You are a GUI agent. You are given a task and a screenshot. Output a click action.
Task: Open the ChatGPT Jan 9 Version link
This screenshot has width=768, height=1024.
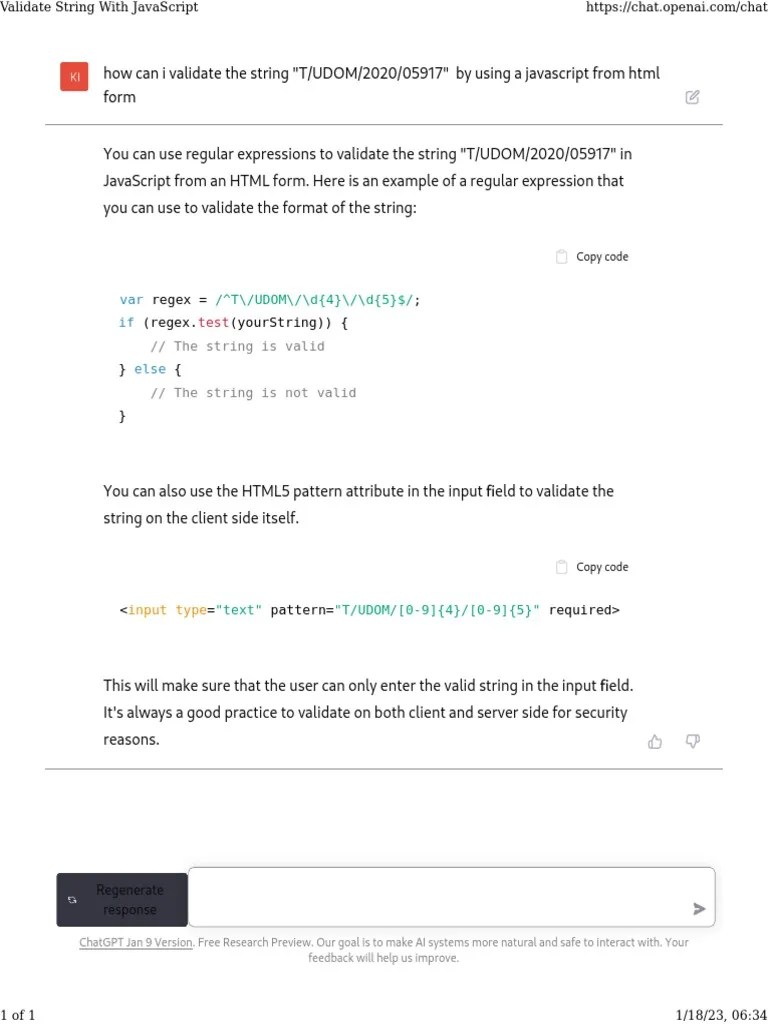135,941
